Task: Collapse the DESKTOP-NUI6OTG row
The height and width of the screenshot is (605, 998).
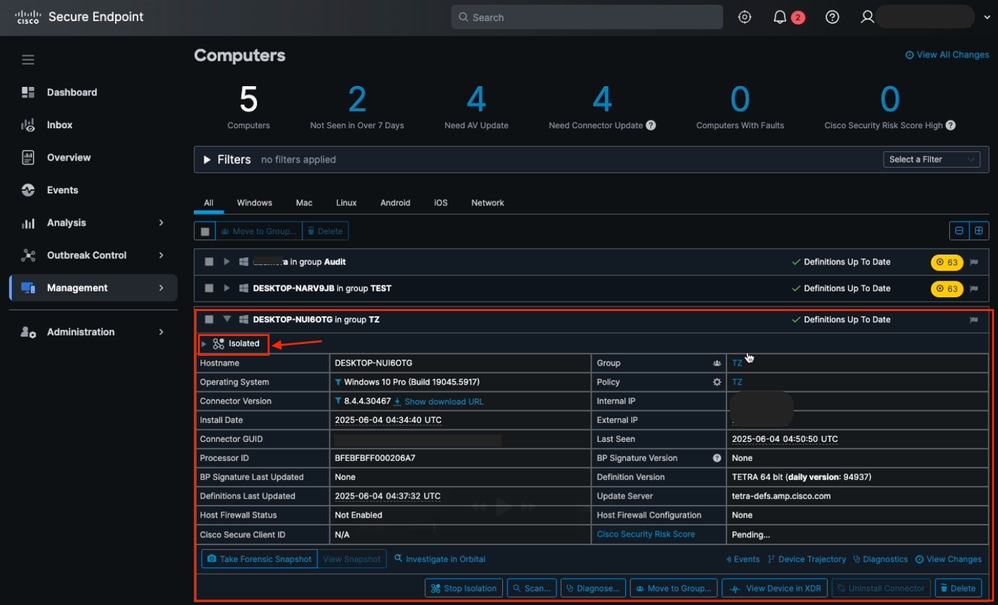Action: 227,319
